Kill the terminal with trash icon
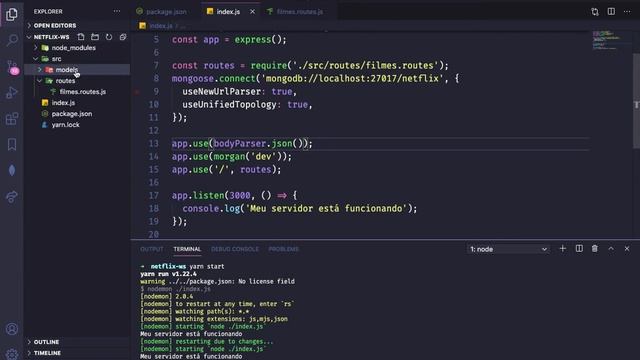Image resolution: width=640 pixels, height=360 pixels. (595, 249)
